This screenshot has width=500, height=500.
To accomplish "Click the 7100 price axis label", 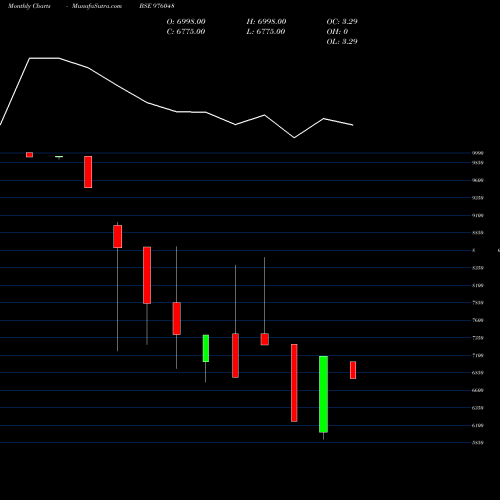I will (x=478, y=355).
